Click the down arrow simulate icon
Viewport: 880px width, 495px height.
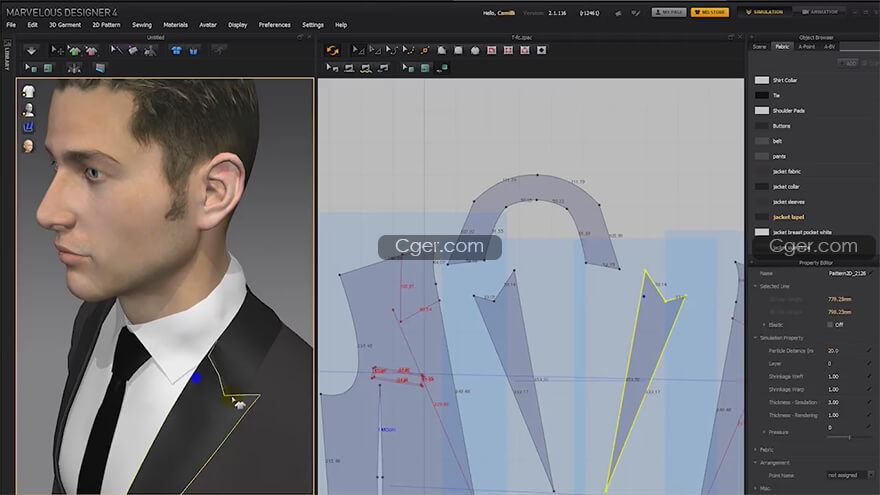pyautogui.click(x=31, y=50)
